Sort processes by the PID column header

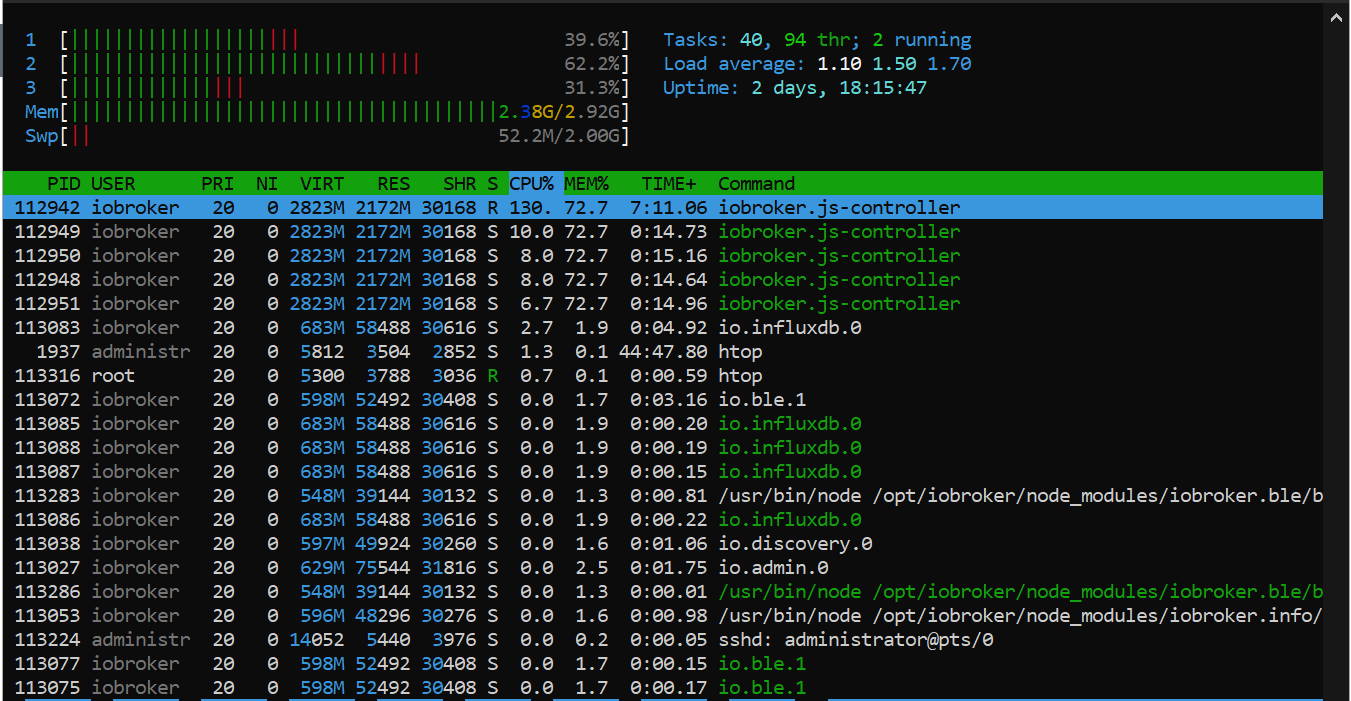tap(64, 184)
